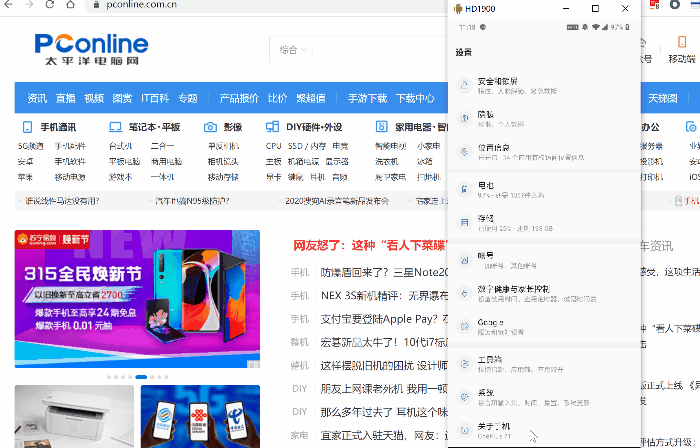Open the 工具箱 utilities icon in phone settings
The width and height of the screenshot is (700, 448).
(x=464, y=364)
